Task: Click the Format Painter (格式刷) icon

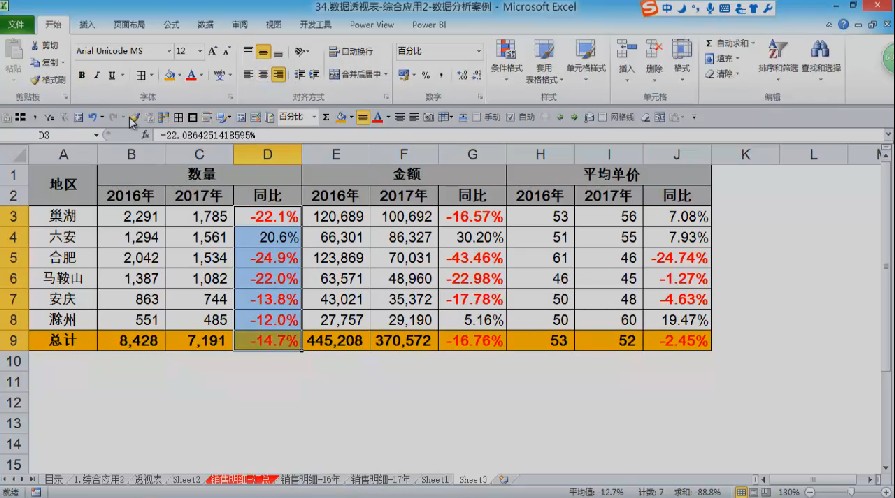Action: [x=49, y=80]
